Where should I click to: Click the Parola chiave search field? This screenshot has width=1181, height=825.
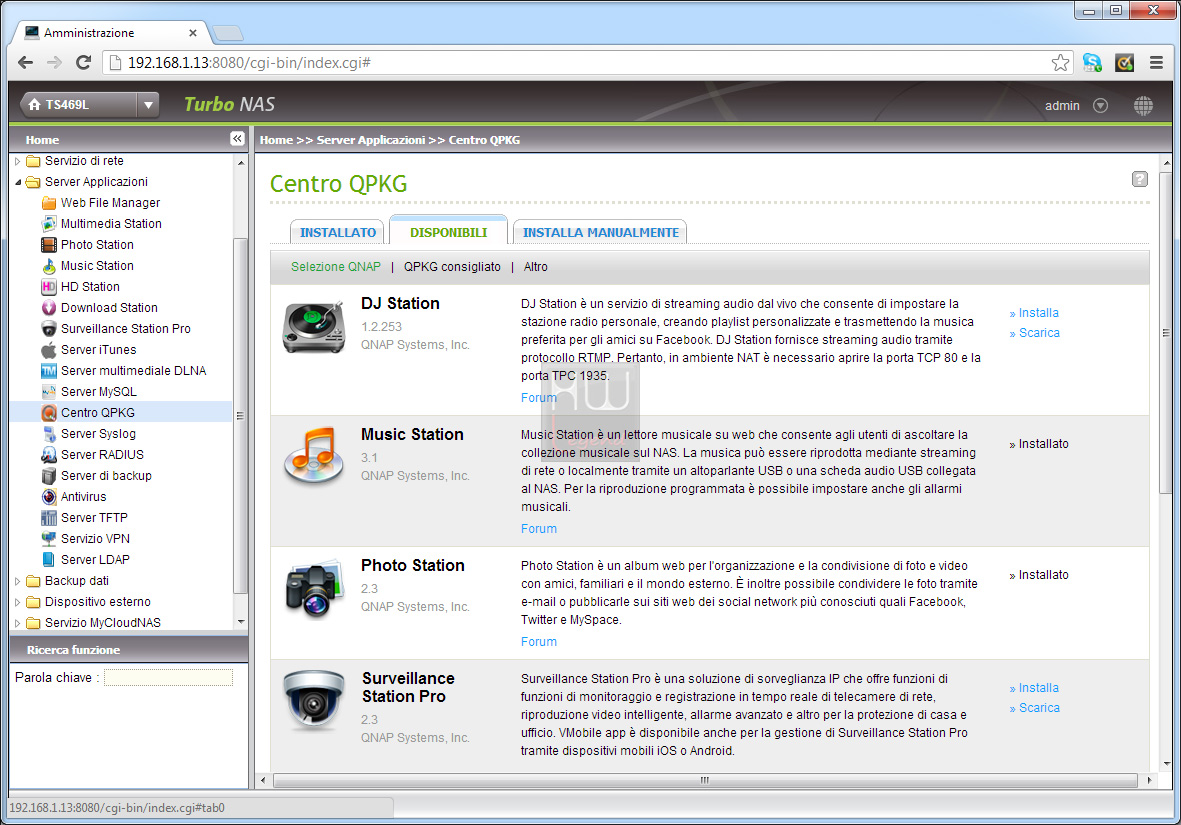coord(168,677)
